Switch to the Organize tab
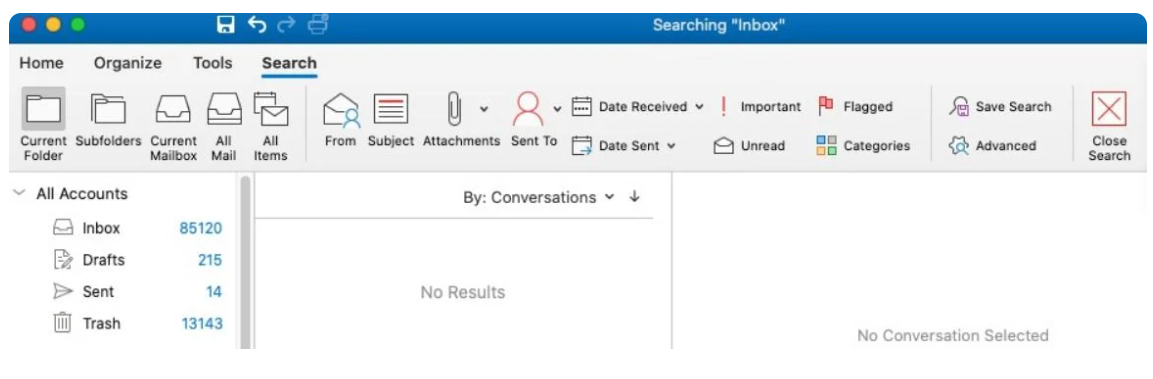The width and height of the screenshot is (1153, 379). [128, 63]
